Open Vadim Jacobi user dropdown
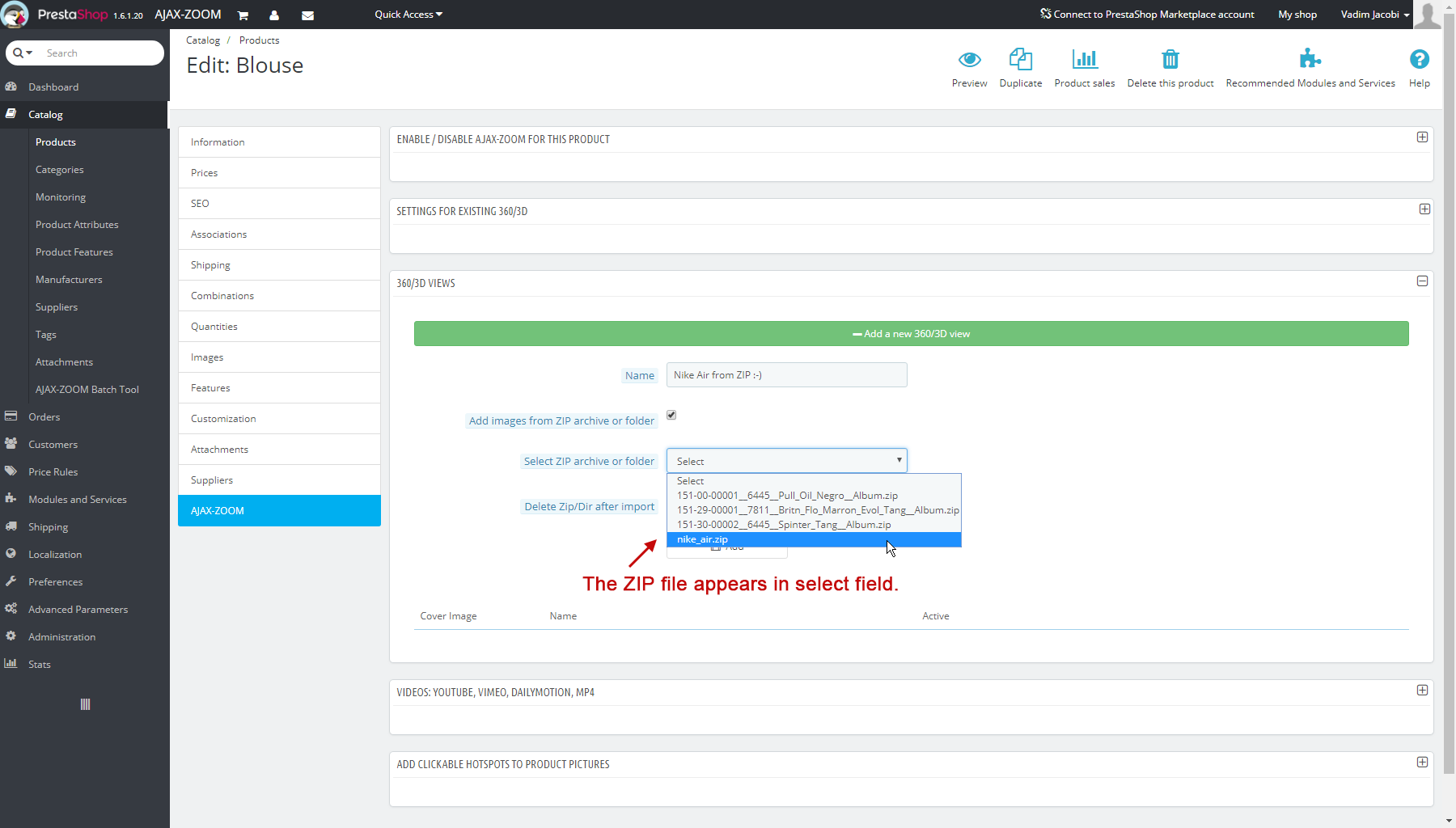The height and width of the screenshot is (828, 1456). click(1375, 15)
